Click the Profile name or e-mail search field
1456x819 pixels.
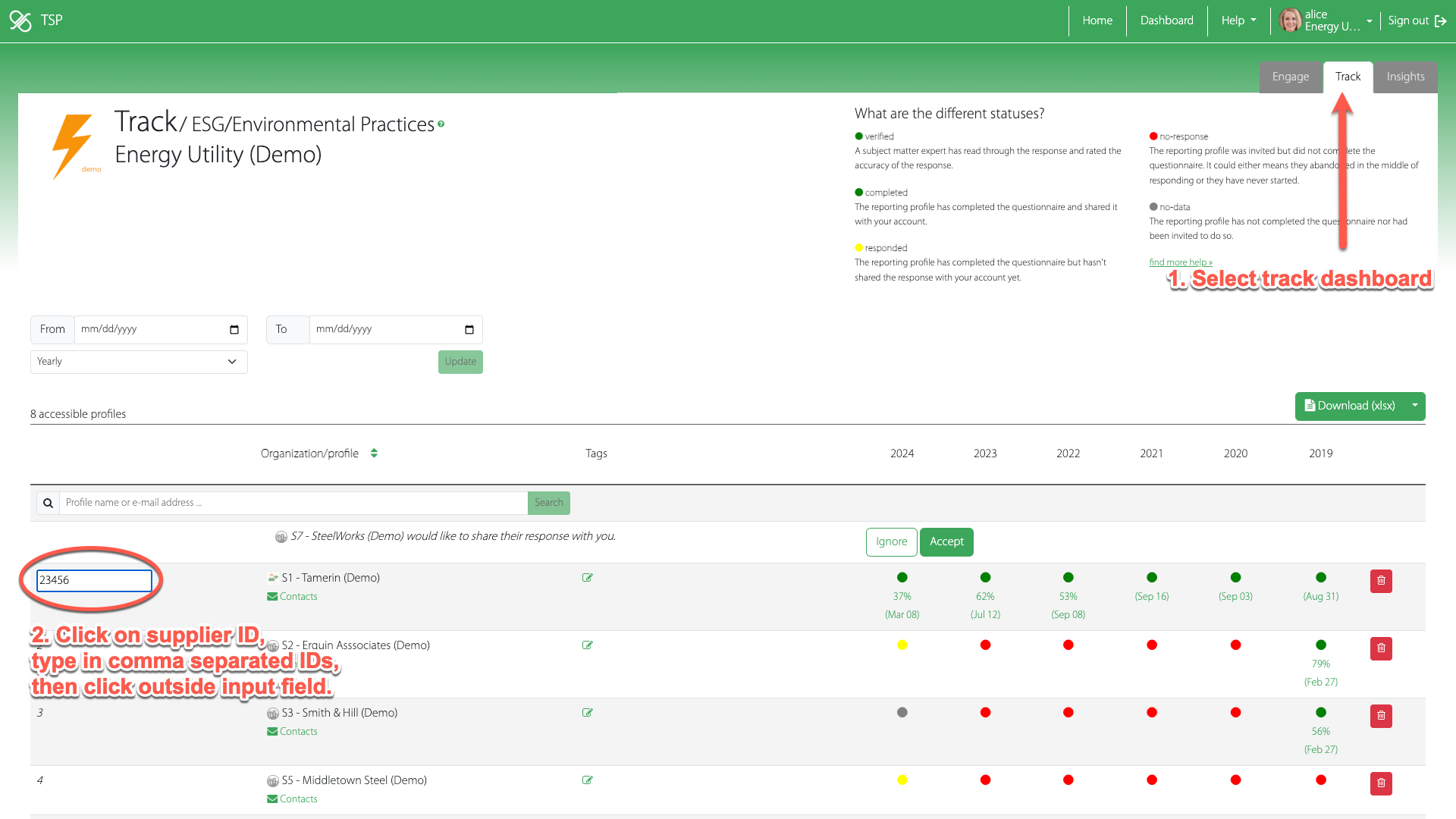point(293,503)
